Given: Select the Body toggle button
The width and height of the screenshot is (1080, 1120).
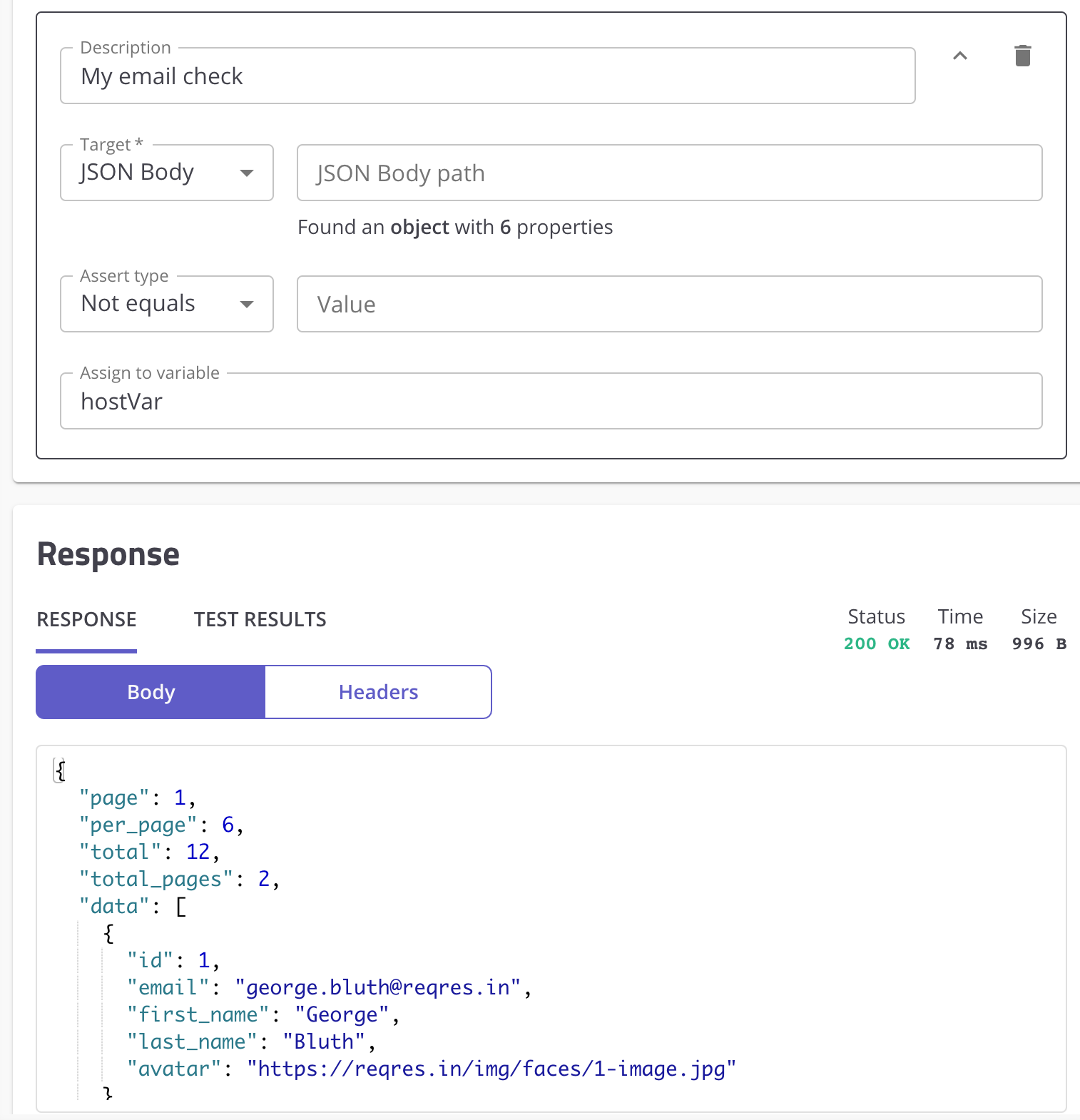Looking at the screenshot, I should pyautogui.click(x=151, y=692).
